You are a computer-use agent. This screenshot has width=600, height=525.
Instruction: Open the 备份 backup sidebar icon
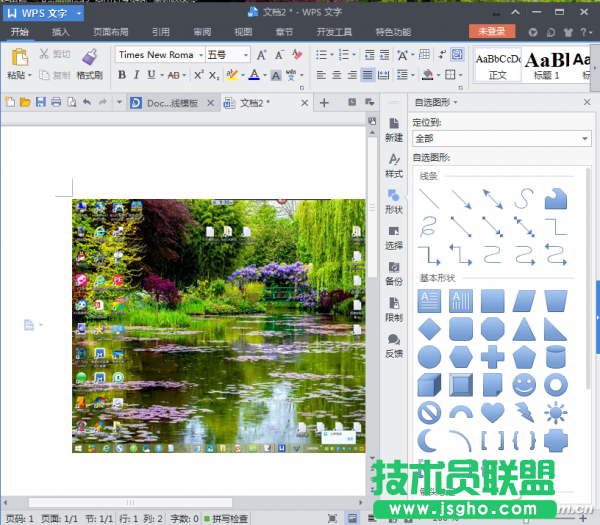pos(394,274)
